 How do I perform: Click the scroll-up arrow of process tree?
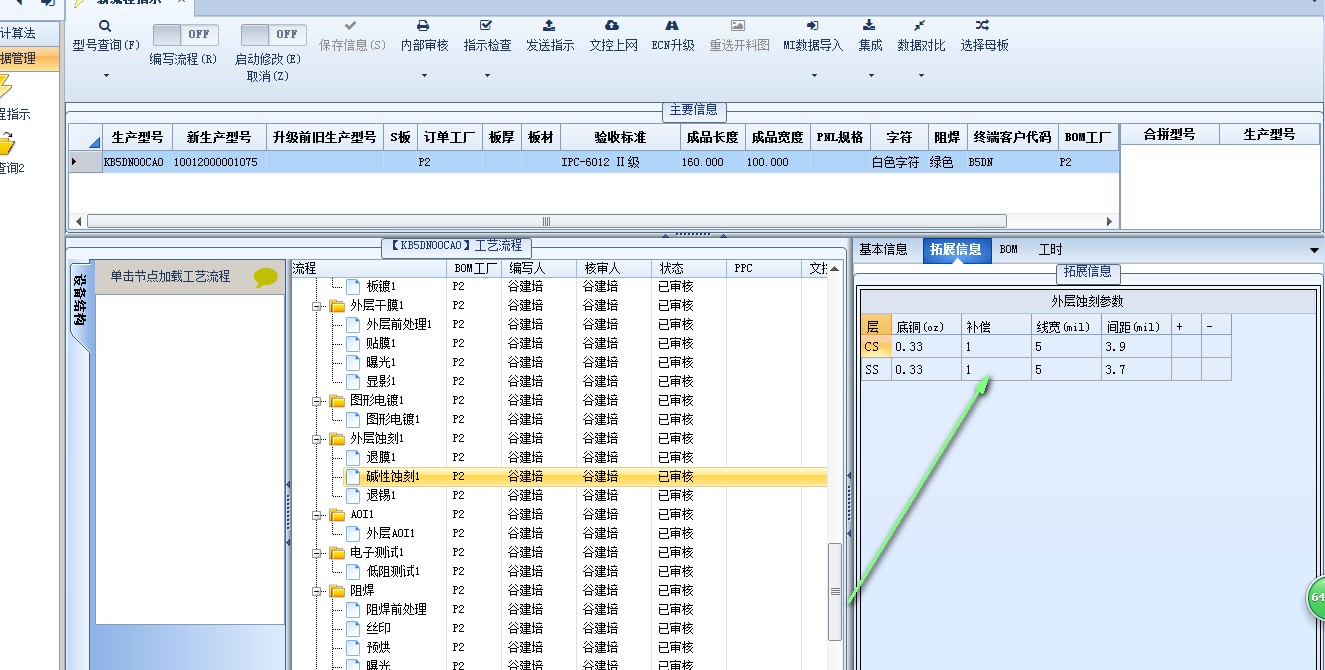pyautogui.click(x=835, y=269)
